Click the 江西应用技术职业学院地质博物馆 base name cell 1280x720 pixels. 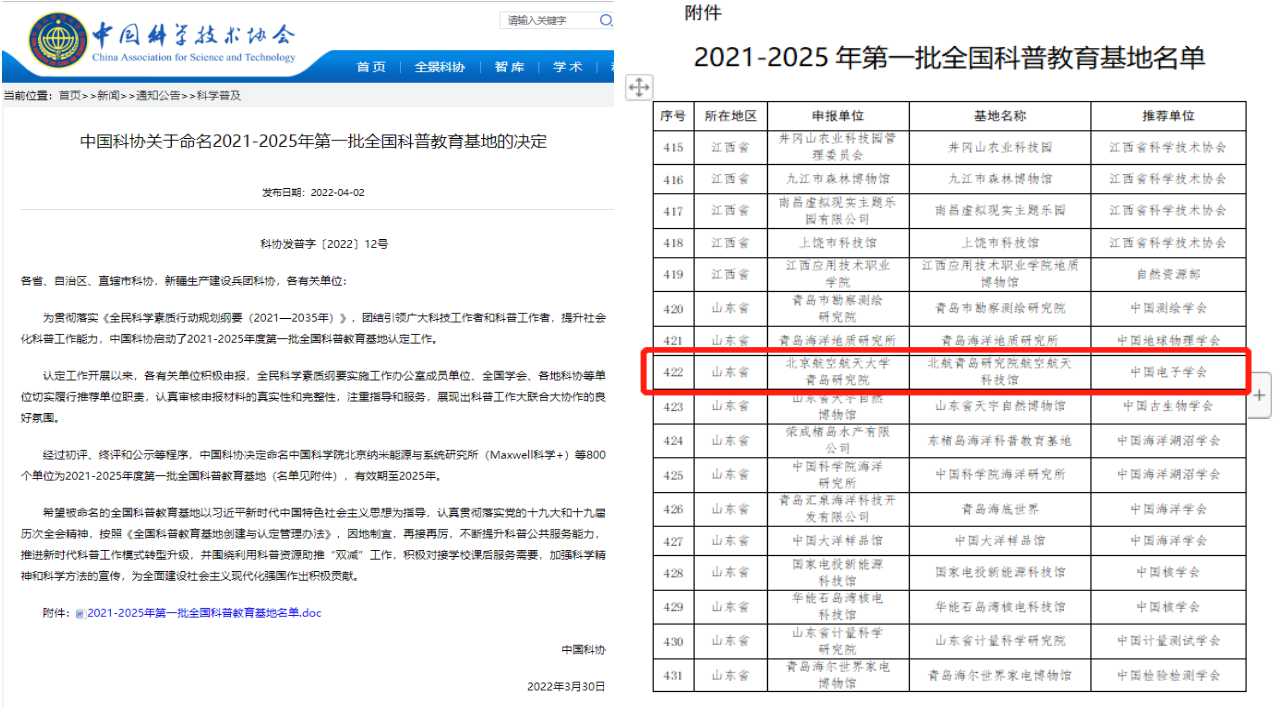click(999, 274)
